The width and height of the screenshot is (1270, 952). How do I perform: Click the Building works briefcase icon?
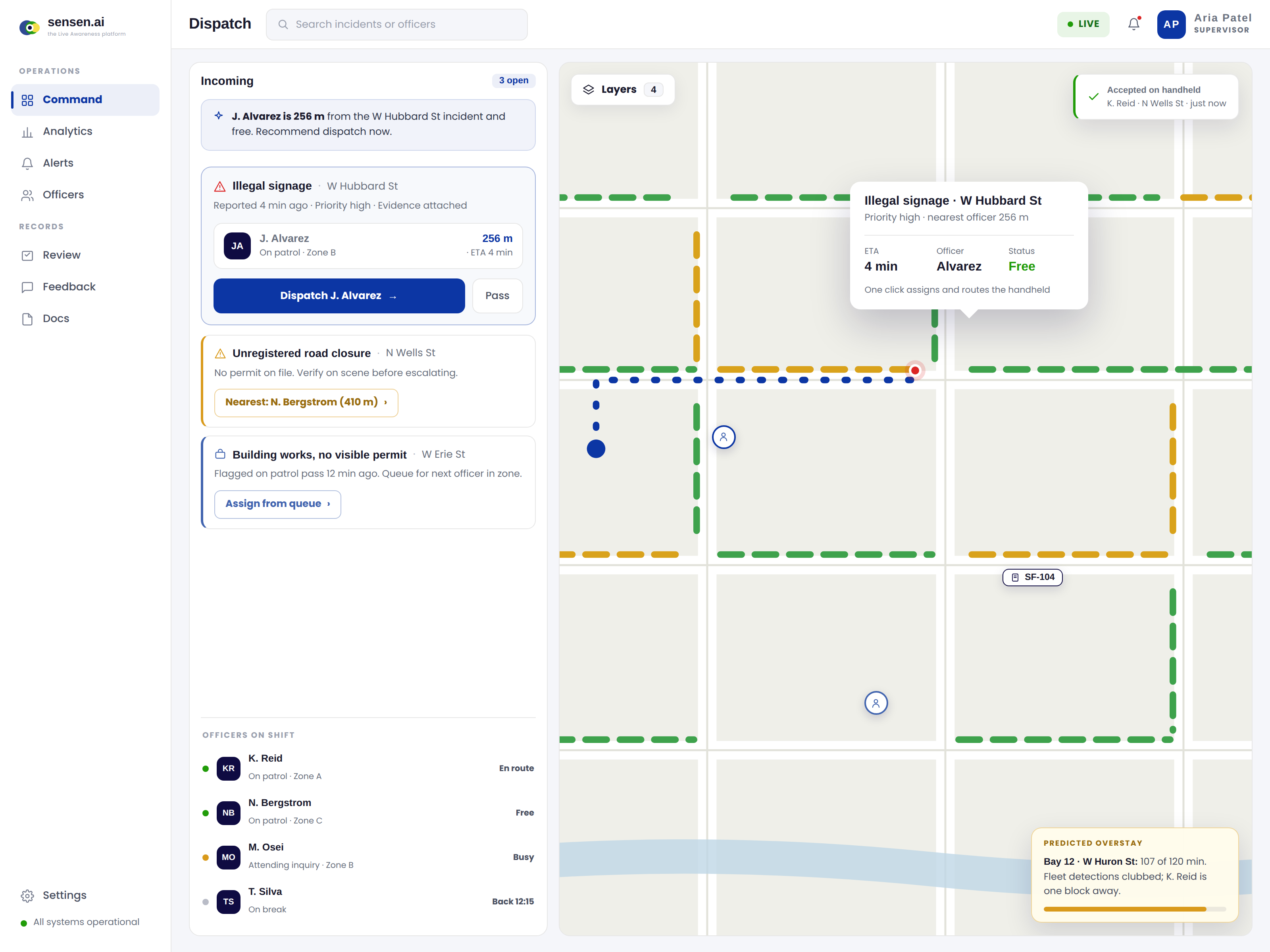pos(220,455)
